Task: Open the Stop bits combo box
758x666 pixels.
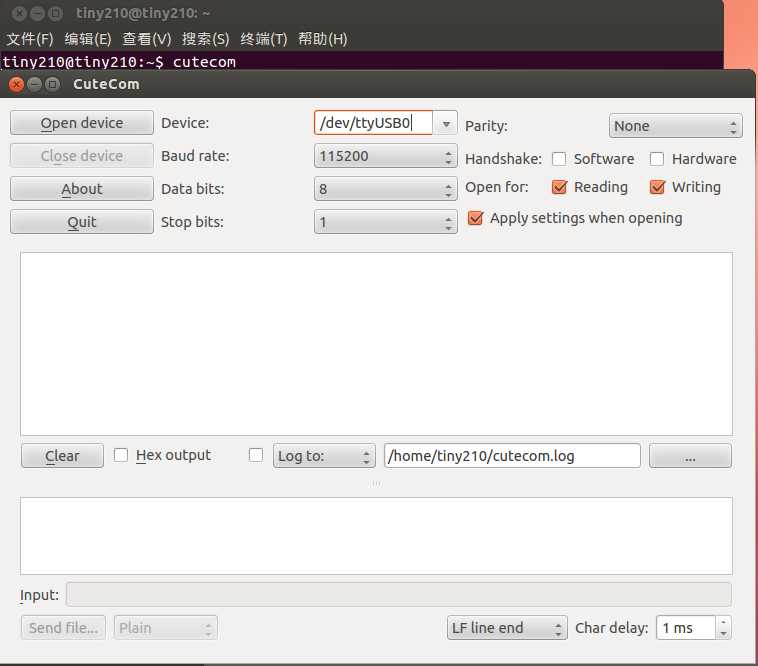Action: 385,222
